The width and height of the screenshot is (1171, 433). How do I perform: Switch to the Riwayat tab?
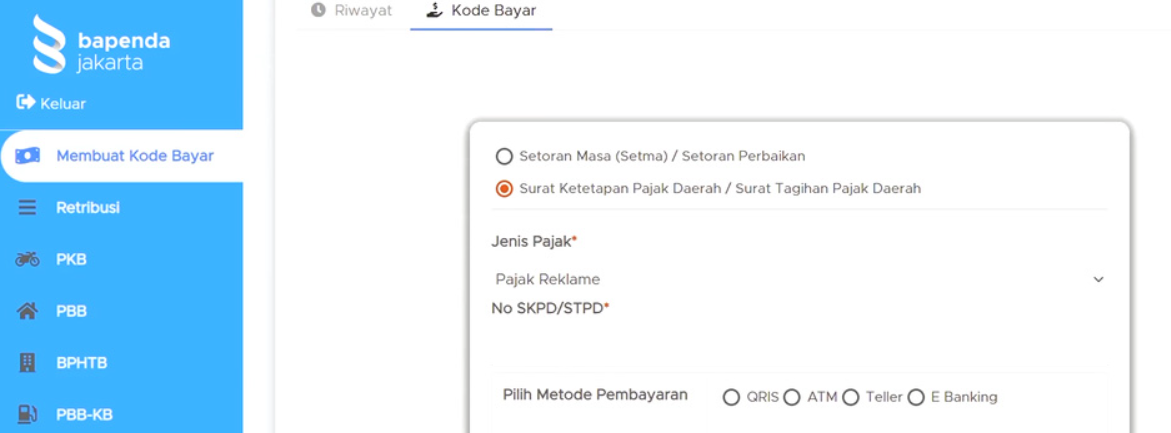pyautogui.click(x=351, y=11)
